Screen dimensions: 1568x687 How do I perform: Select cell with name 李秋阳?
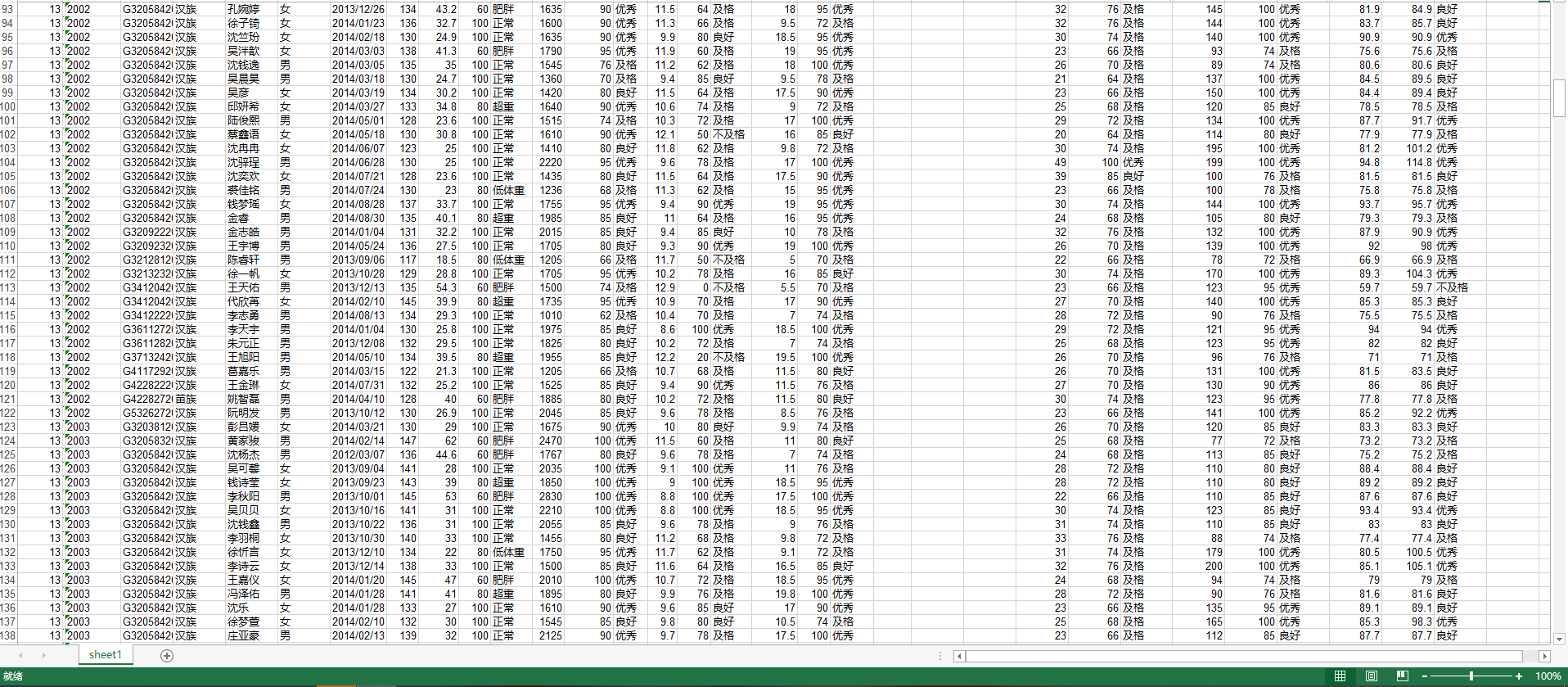250,496
